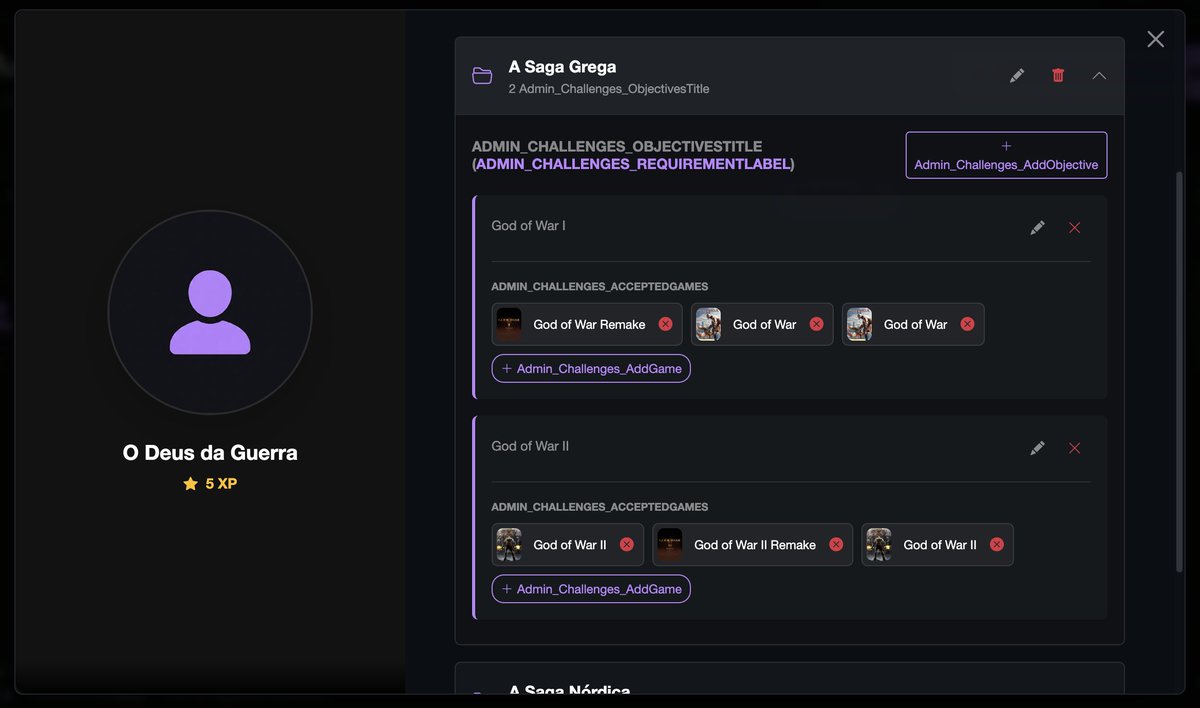1200x708 pixels.
Task: Click the purple ADMIN_CHALLENGES_REQUIREMENTLABEL text
Action: pos(632,164)
